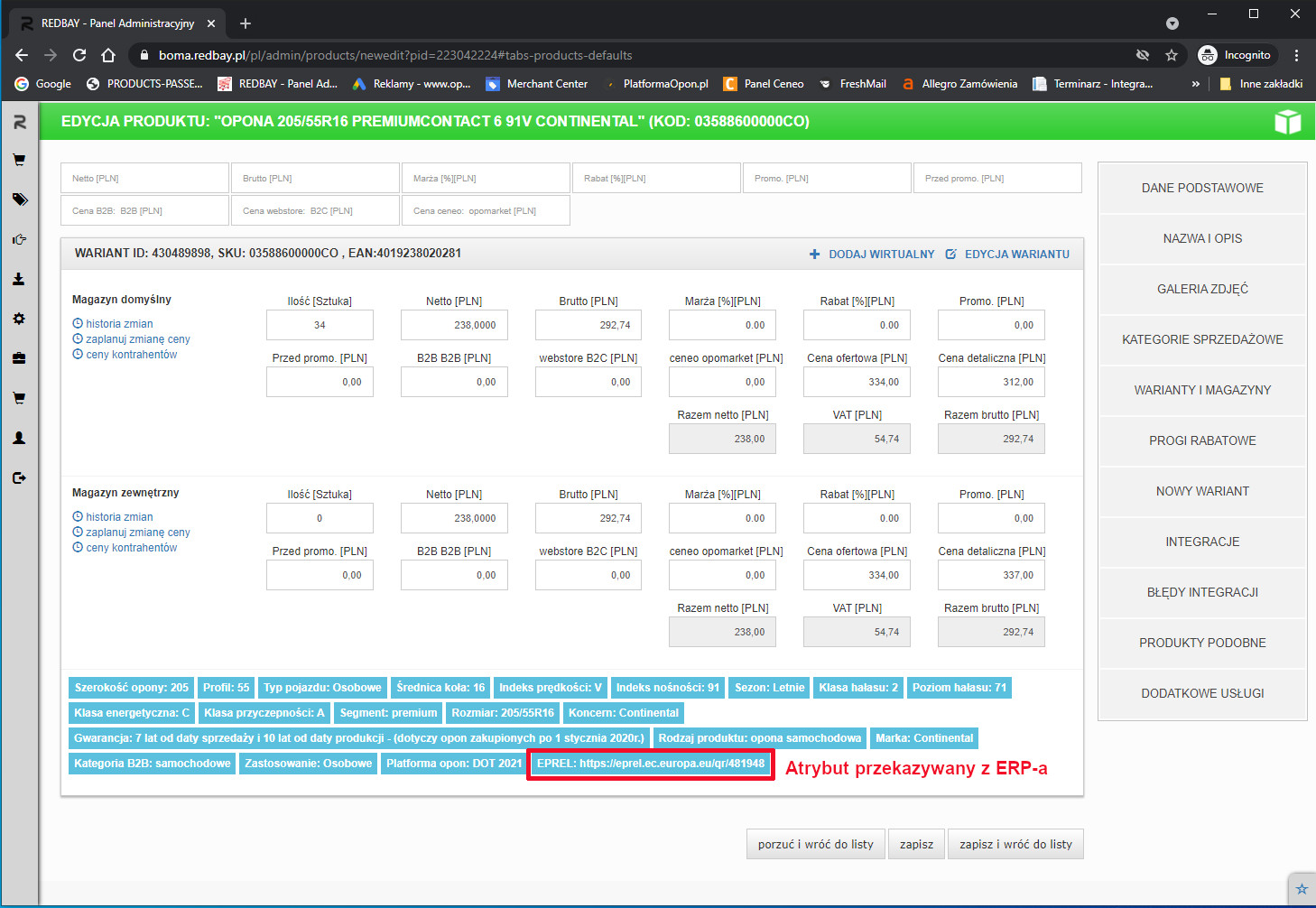
Task: Open the user profile sidebar icon
Action: (19, 438)
